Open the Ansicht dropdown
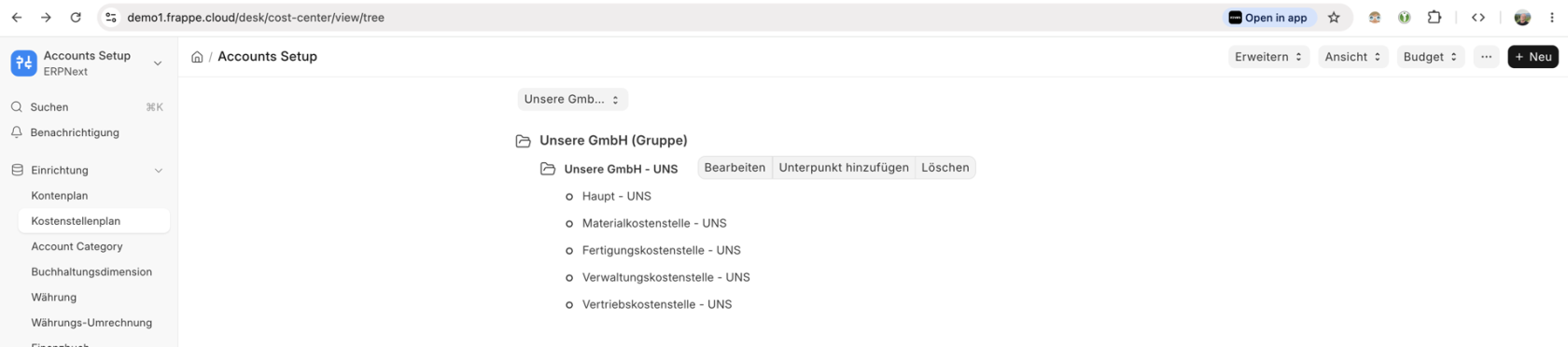 (1352, 57)
